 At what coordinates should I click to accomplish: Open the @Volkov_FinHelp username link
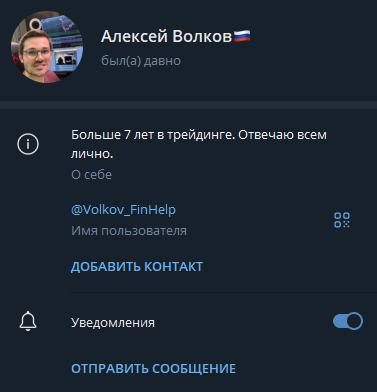coord(123,210)
